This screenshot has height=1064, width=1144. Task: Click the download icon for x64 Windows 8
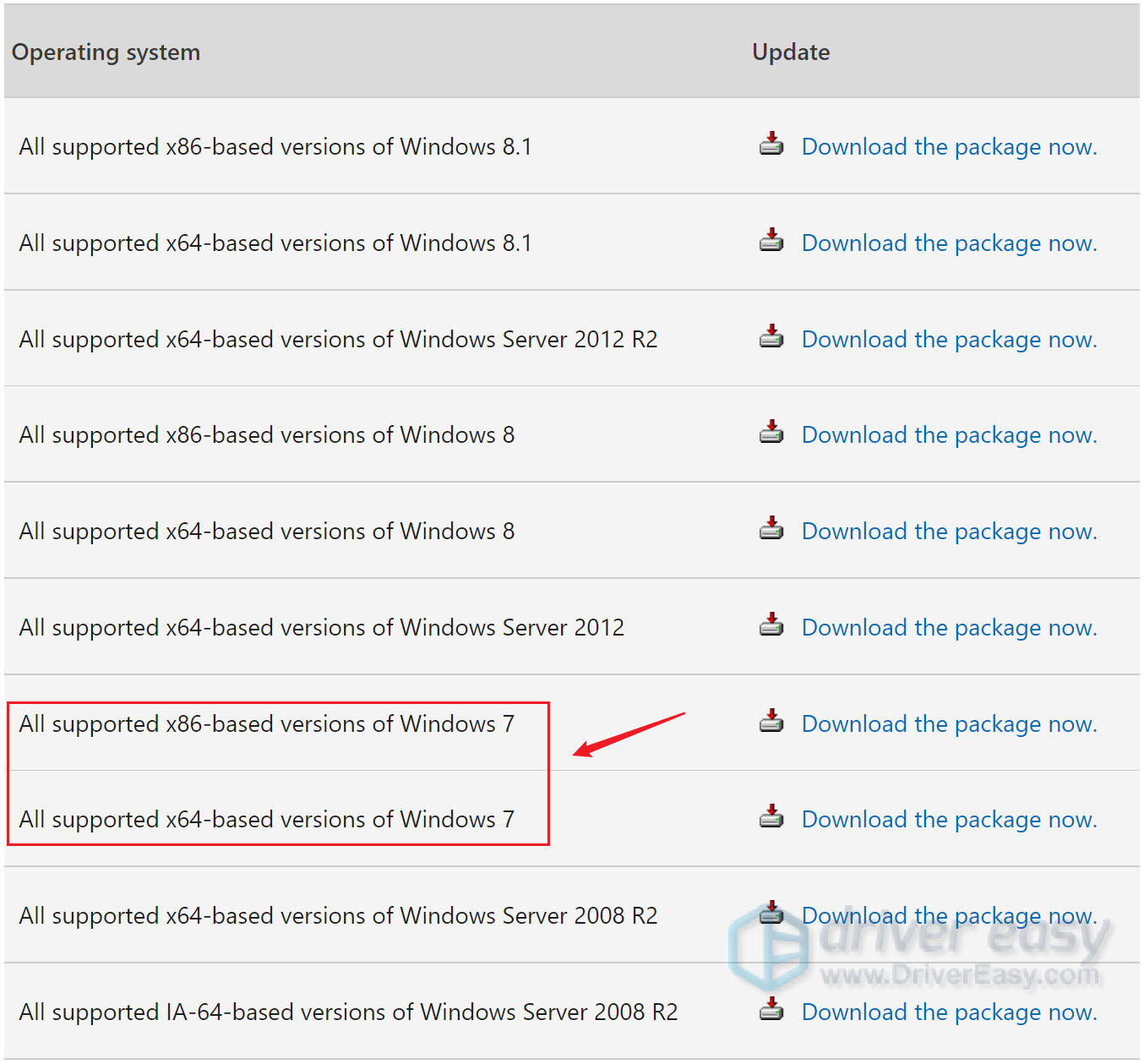(771, 529)
